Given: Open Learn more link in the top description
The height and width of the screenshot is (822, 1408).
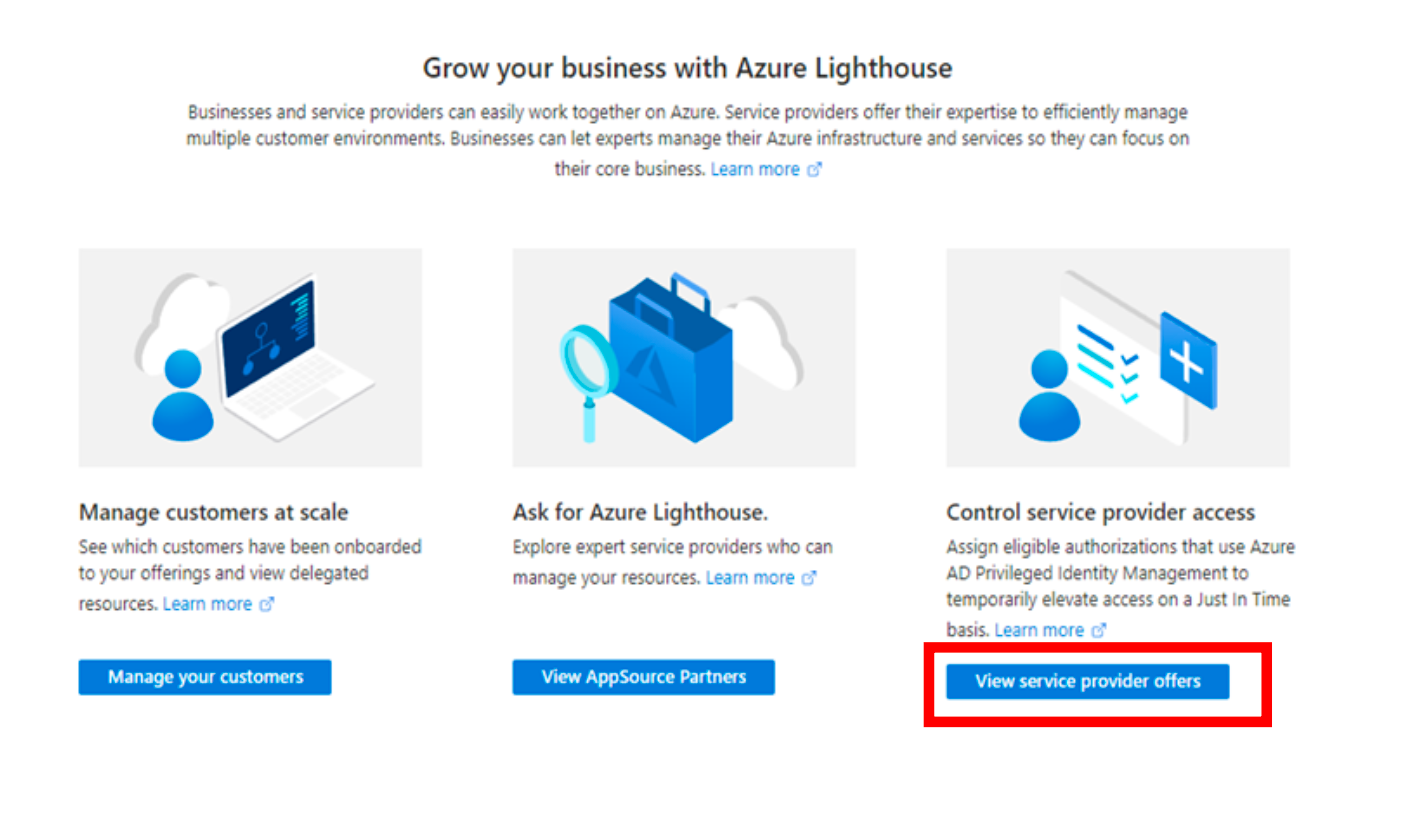Looking at the screenshot, I should tap(755, 169).
